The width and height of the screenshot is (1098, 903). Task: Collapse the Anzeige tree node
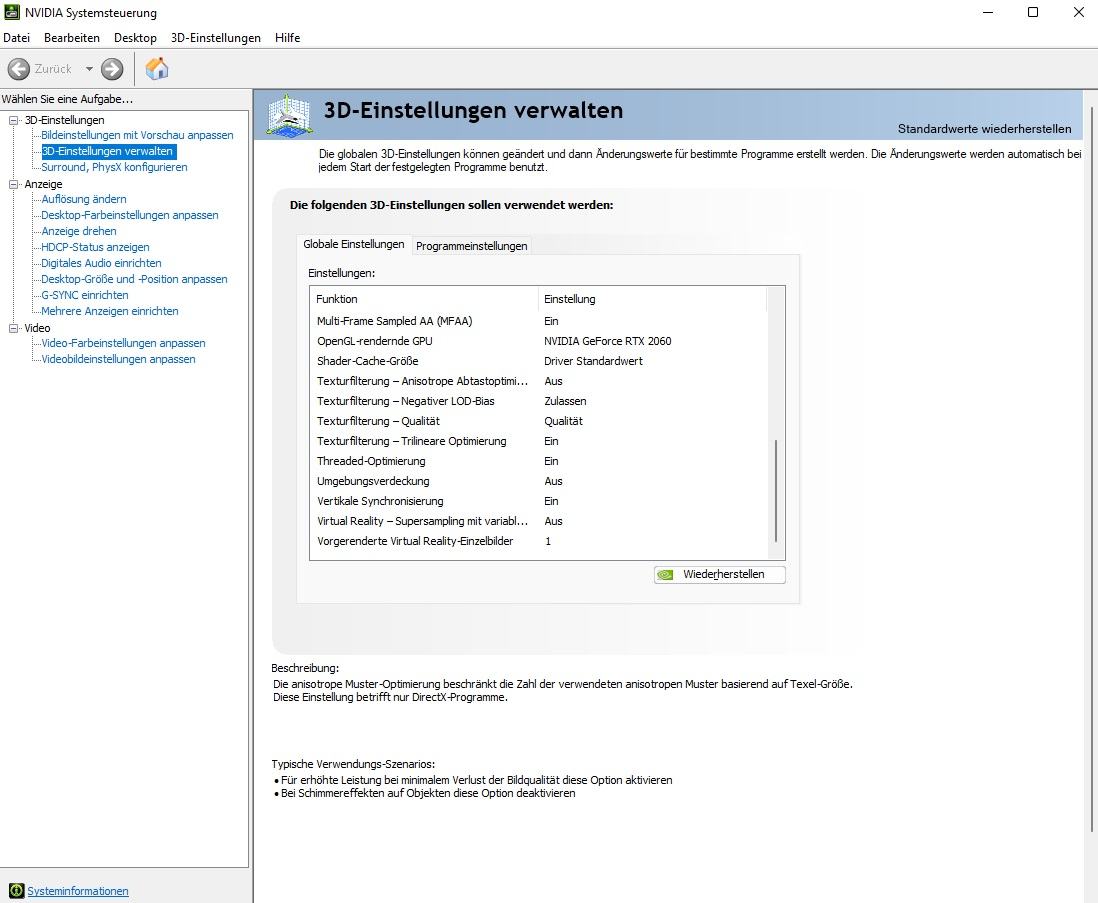coord(13,184)
